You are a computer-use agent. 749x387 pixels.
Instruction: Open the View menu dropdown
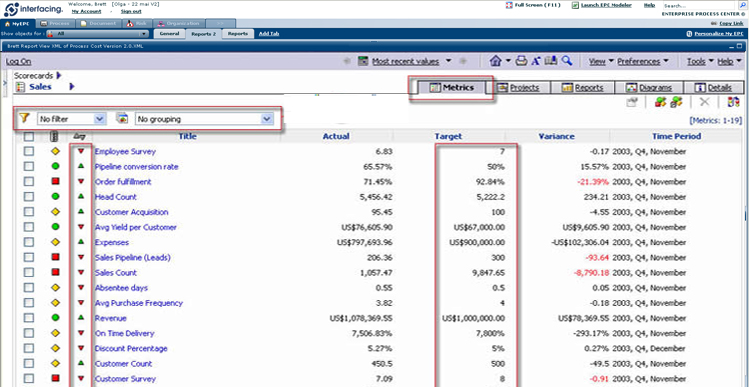[x=601, y=62]
